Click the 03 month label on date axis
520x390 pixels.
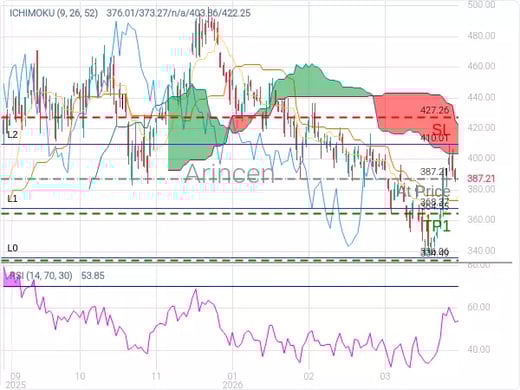(385, 376)
